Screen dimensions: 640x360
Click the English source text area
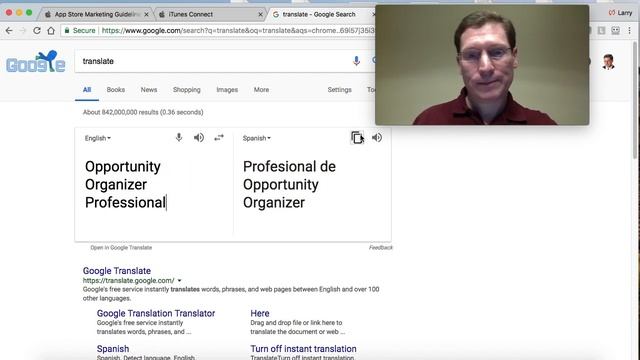[x=154, y=184]
